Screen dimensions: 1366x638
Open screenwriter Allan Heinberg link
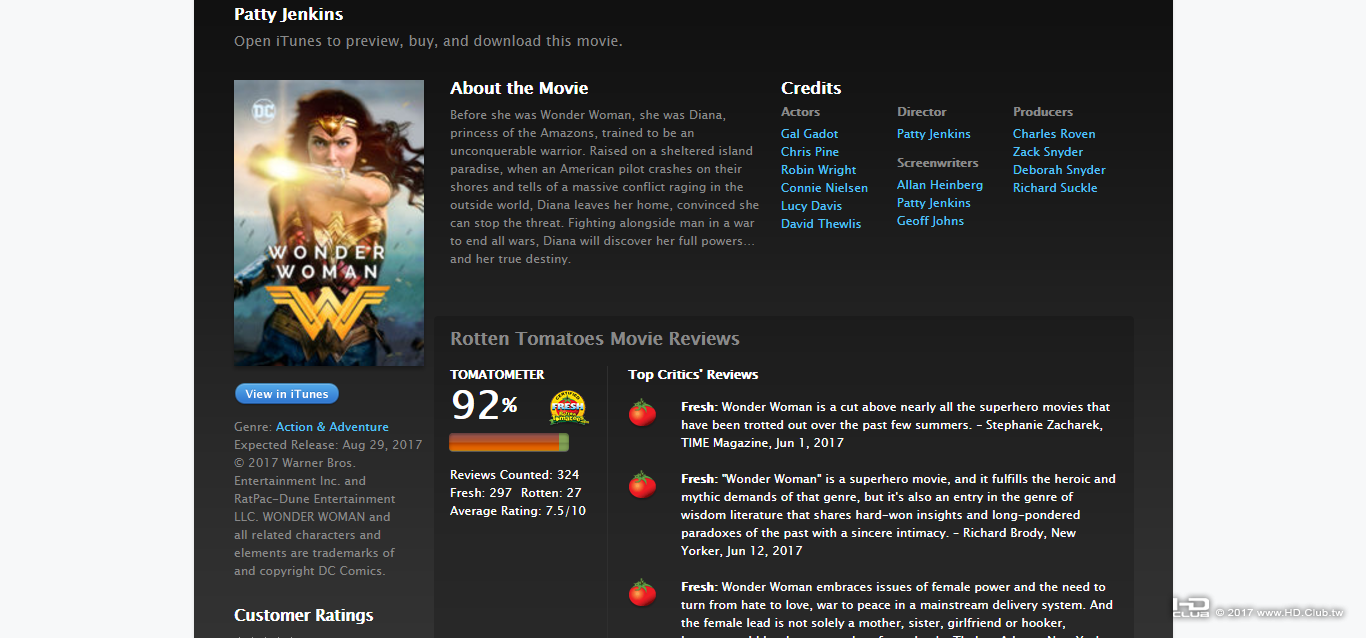pyautogui.click(x=939, y=185)
